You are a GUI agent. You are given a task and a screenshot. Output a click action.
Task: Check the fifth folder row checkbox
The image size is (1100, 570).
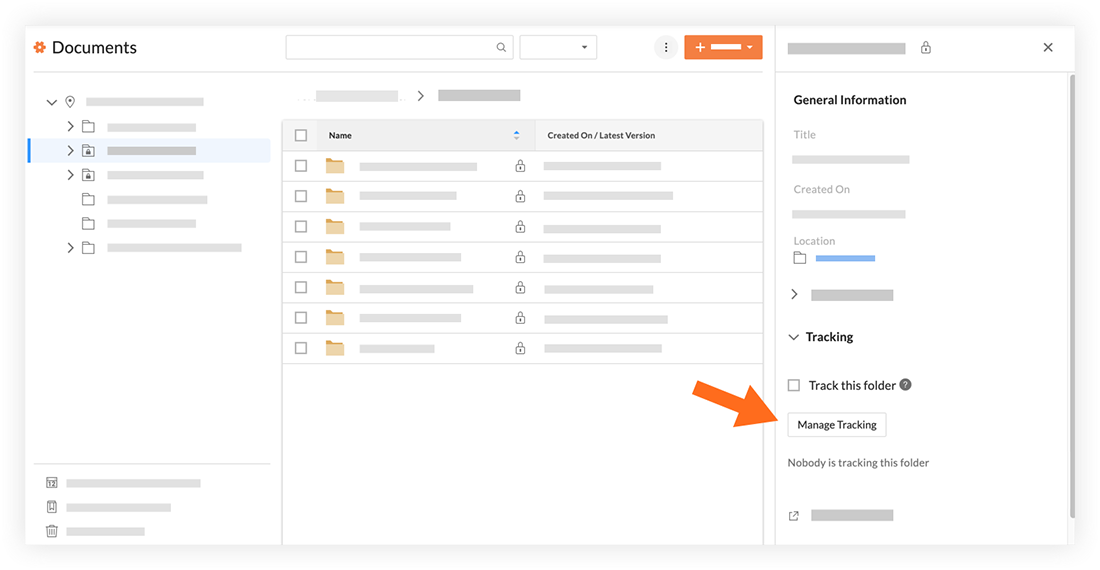pyautogui.click(x=301, y=287)
